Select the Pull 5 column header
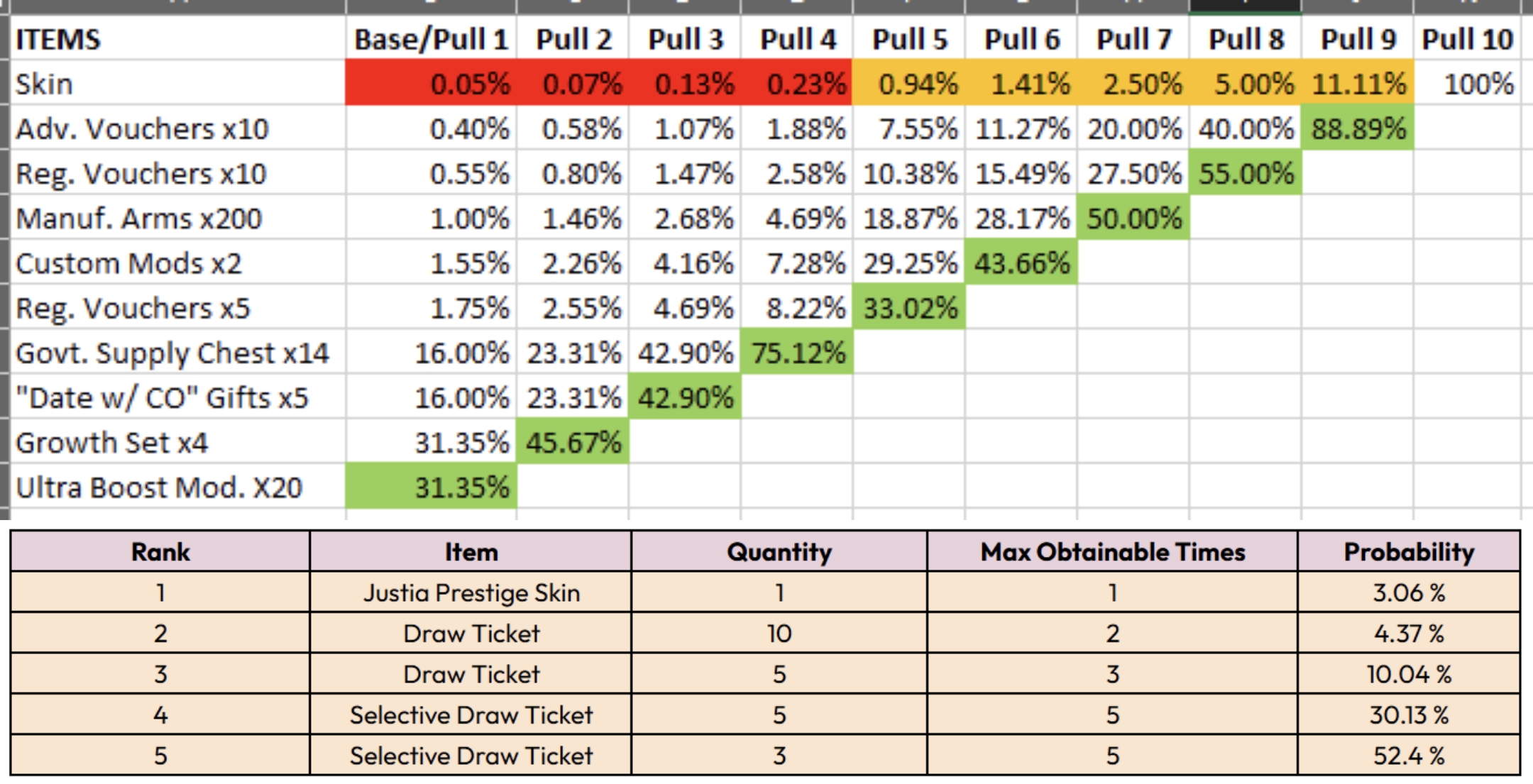1533x784 pixels. click(x=909, y=38)
